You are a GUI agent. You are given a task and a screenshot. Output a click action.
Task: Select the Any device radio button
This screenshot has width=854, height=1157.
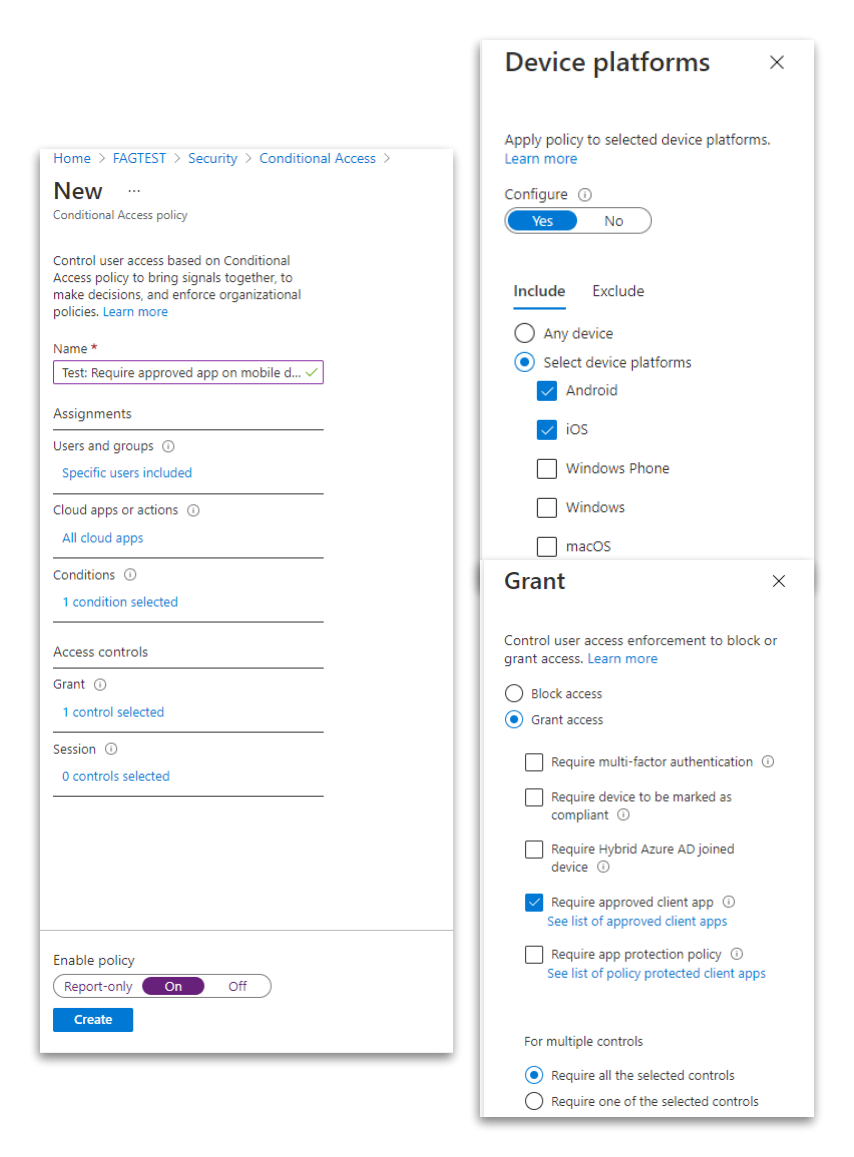524,332
